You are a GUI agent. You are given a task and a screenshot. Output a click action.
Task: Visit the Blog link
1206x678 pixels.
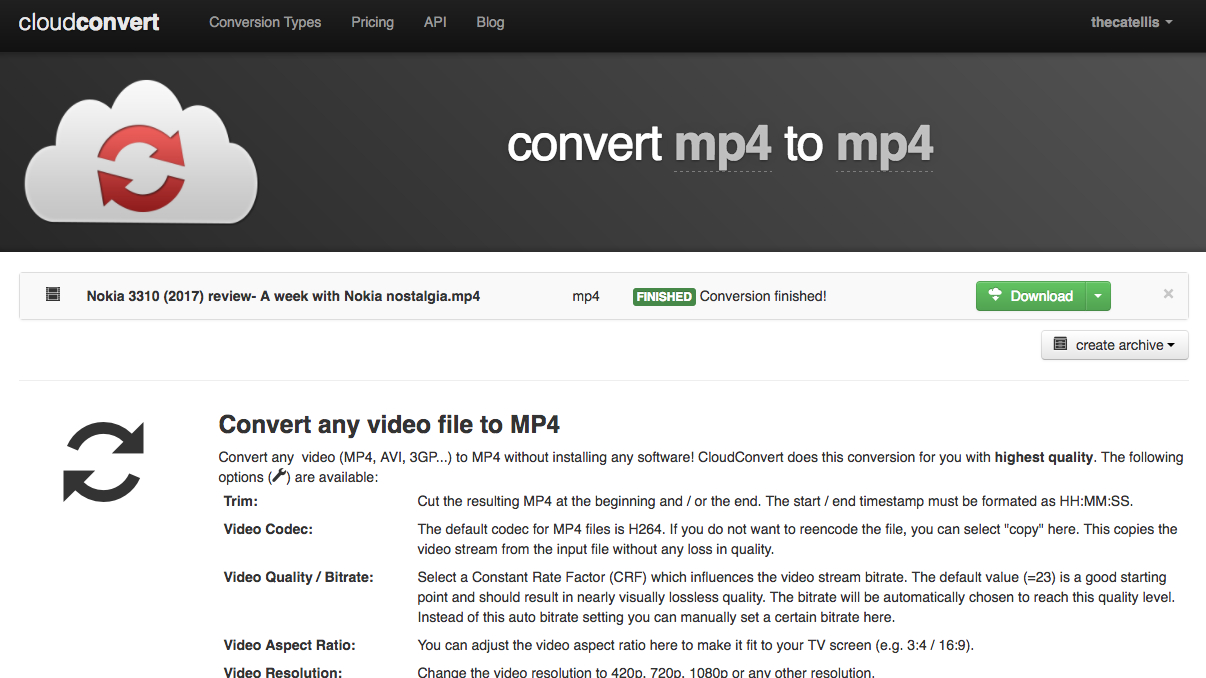(x=490, y=22)
